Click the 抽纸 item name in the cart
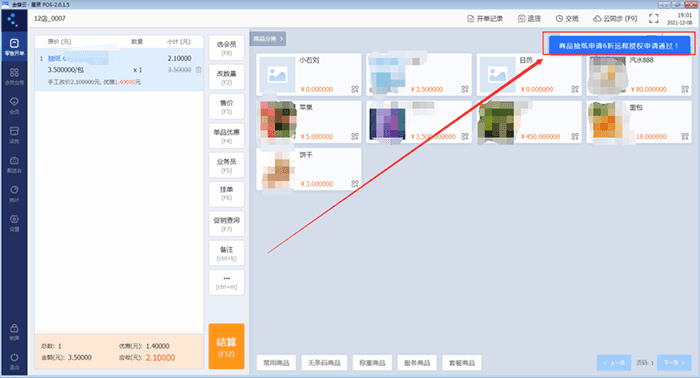This screenshot has height=378, width=700. pyautogui.click(x=55, y=58)
